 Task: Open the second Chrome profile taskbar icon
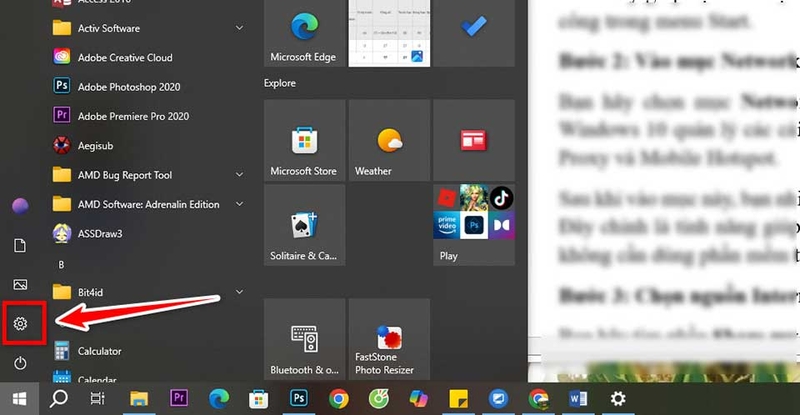[538, 399]
